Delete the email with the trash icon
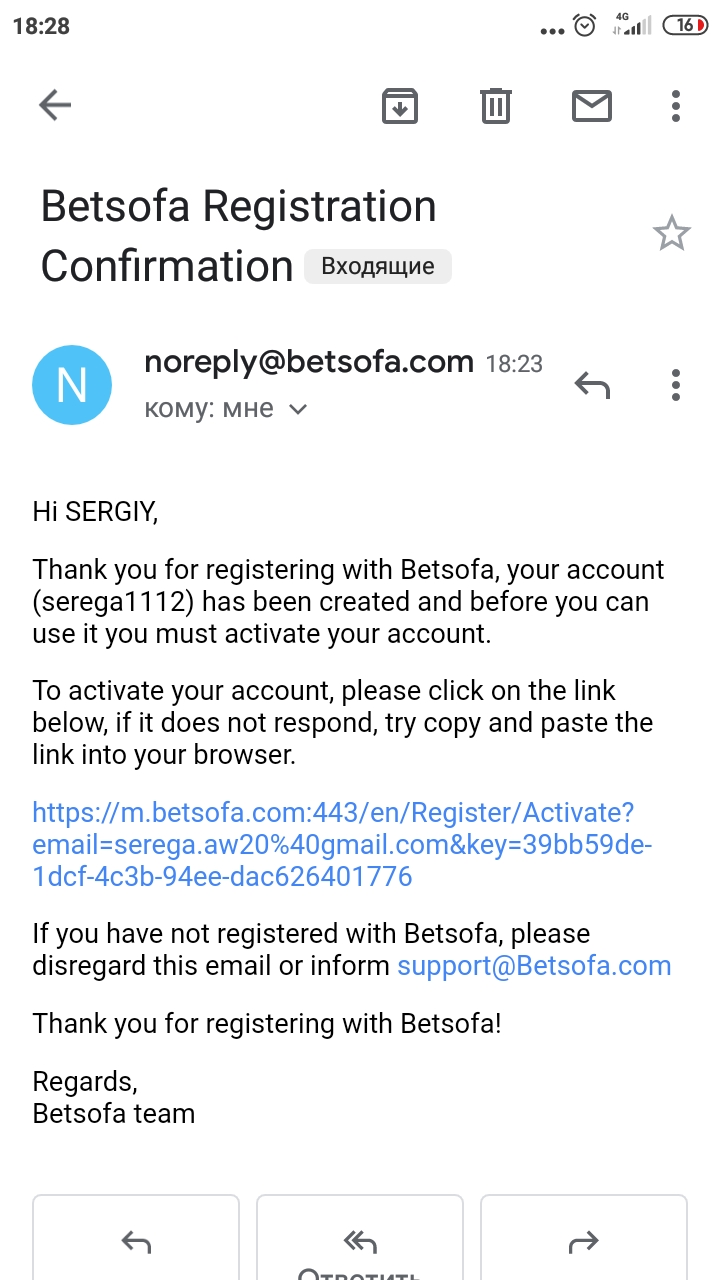This screenshot has width=720, height=1280. (496, 105)
